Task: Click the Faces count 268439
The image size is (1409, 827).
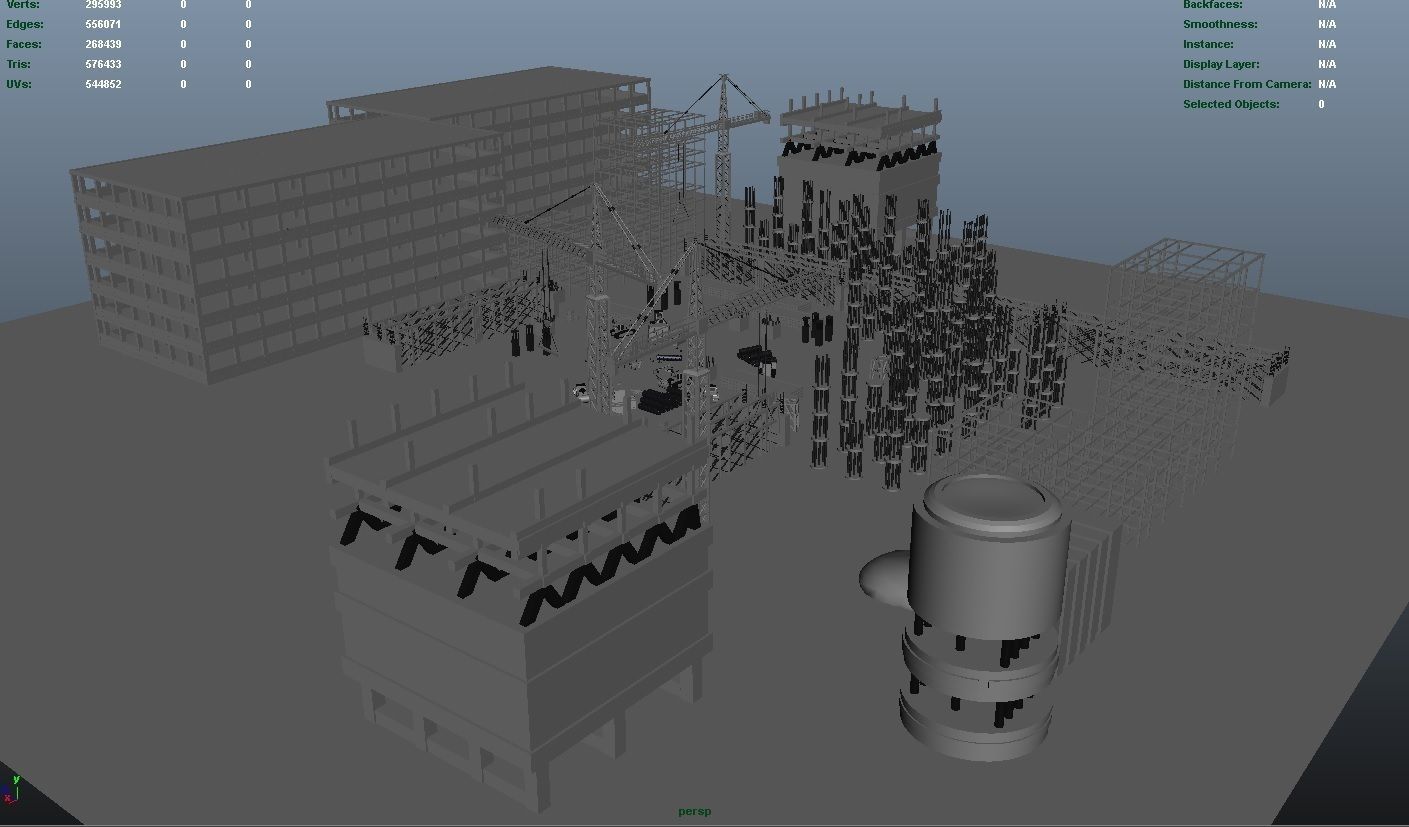Action: pyautogui.click(x=103, y=44)
